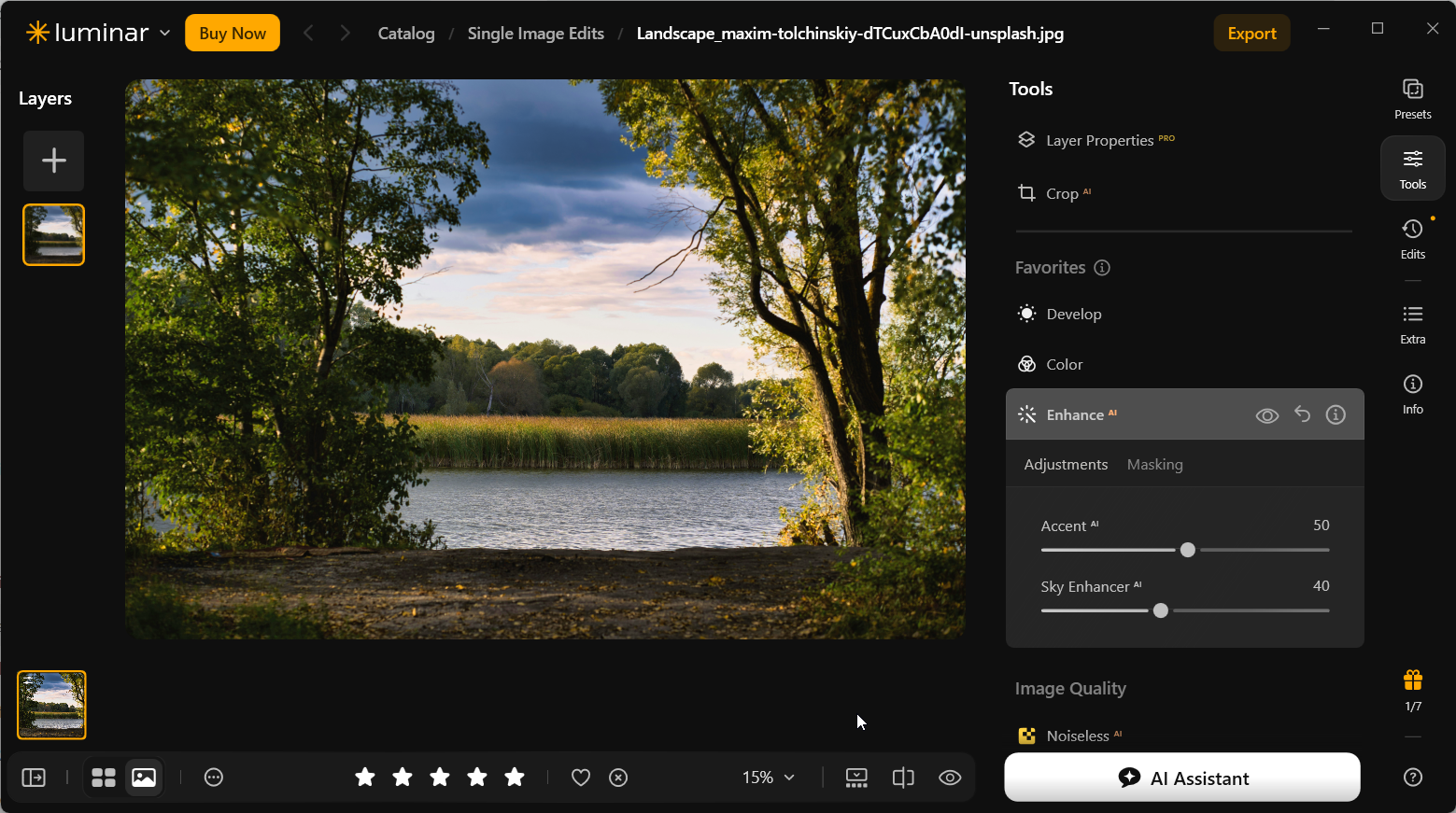
Task: Reject photo with the X circle icon
Action: tap(618, 778)
